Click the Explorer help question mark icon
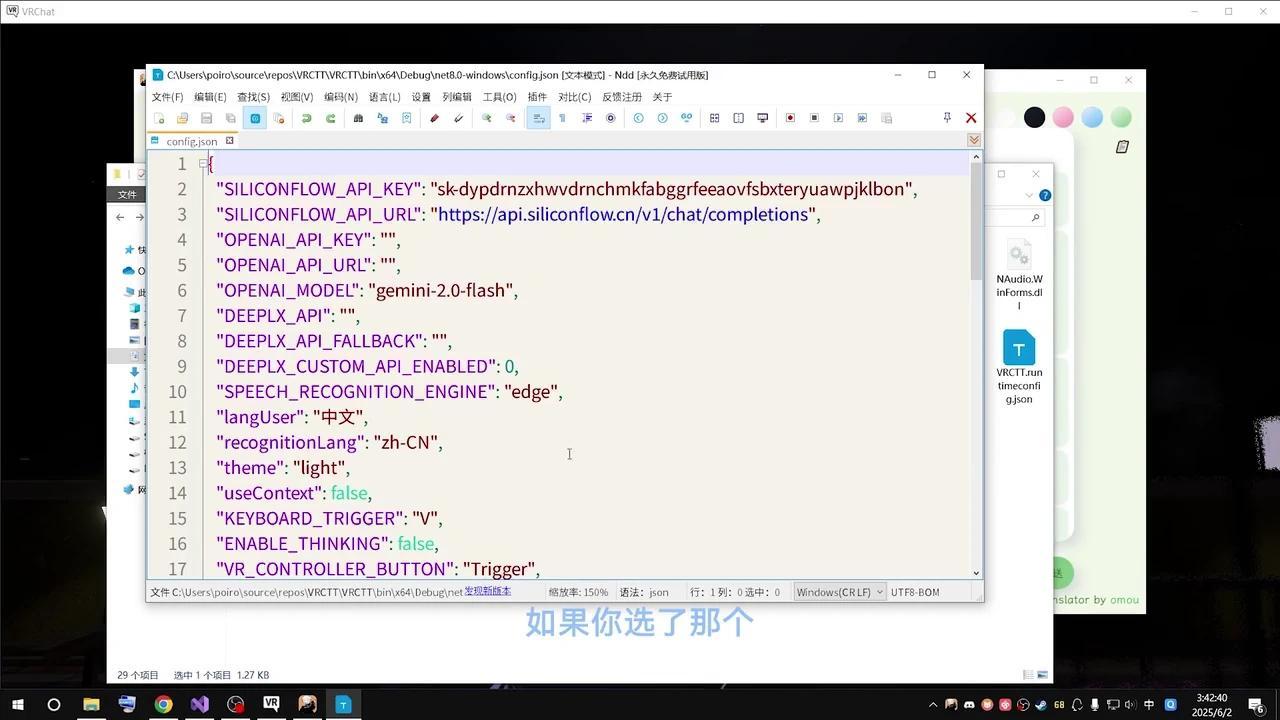1280x720 pixels. point(1045,195)
